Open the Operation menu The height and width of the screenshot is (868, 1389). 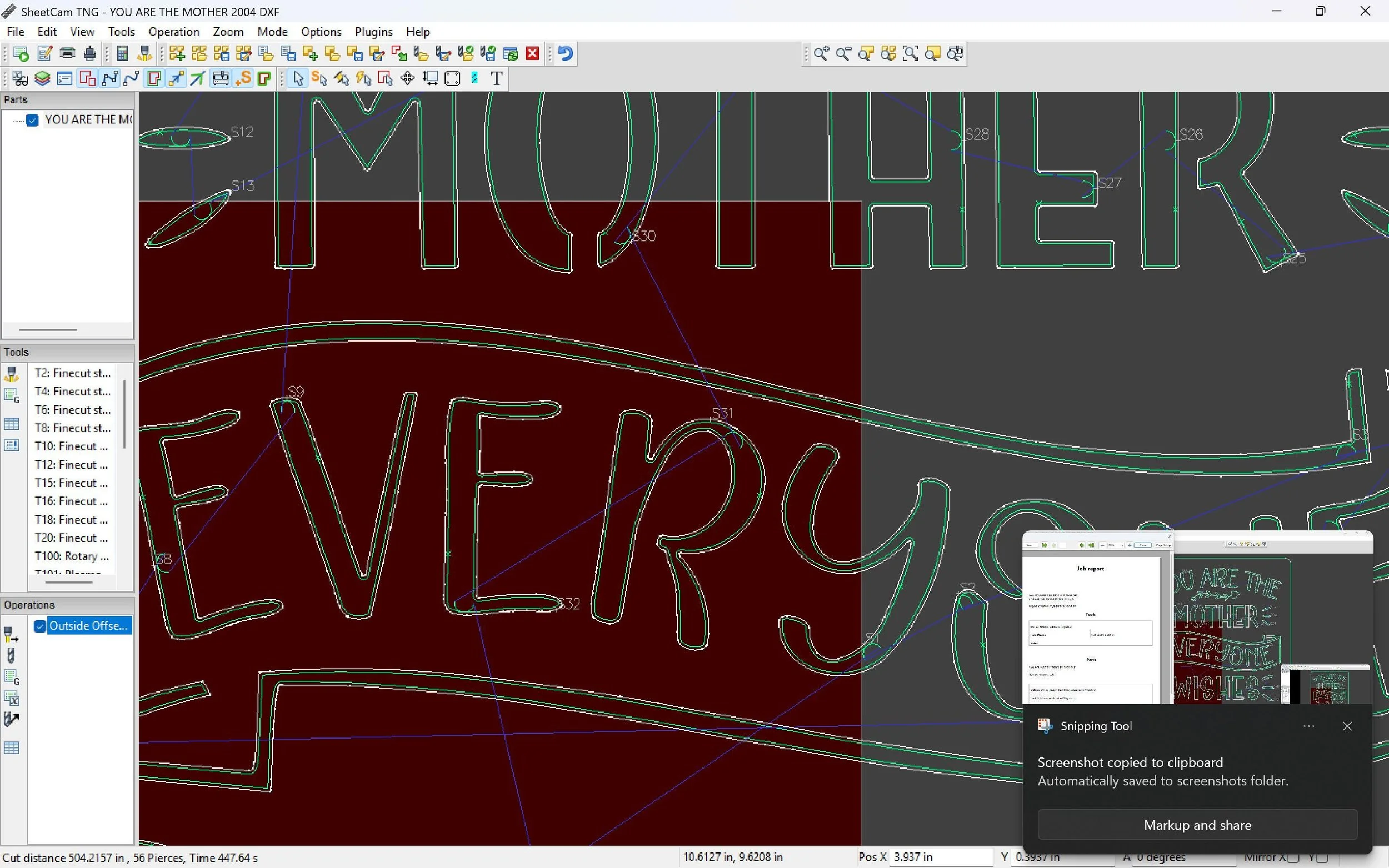click(x=174, y=32)
